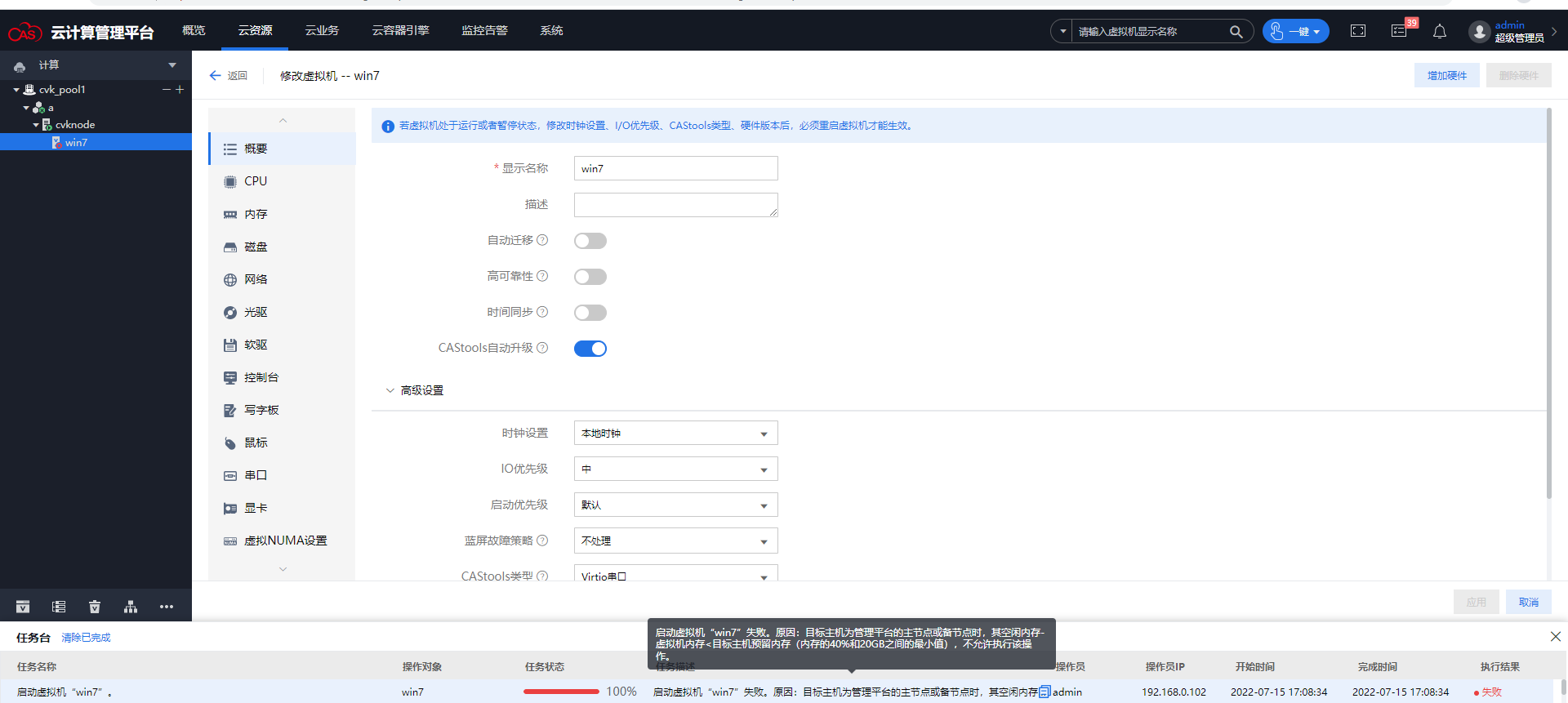This screenshot has height=703, width=1568.
Task: Click the magnifier search icon
Action: [x=1236, y=32]
